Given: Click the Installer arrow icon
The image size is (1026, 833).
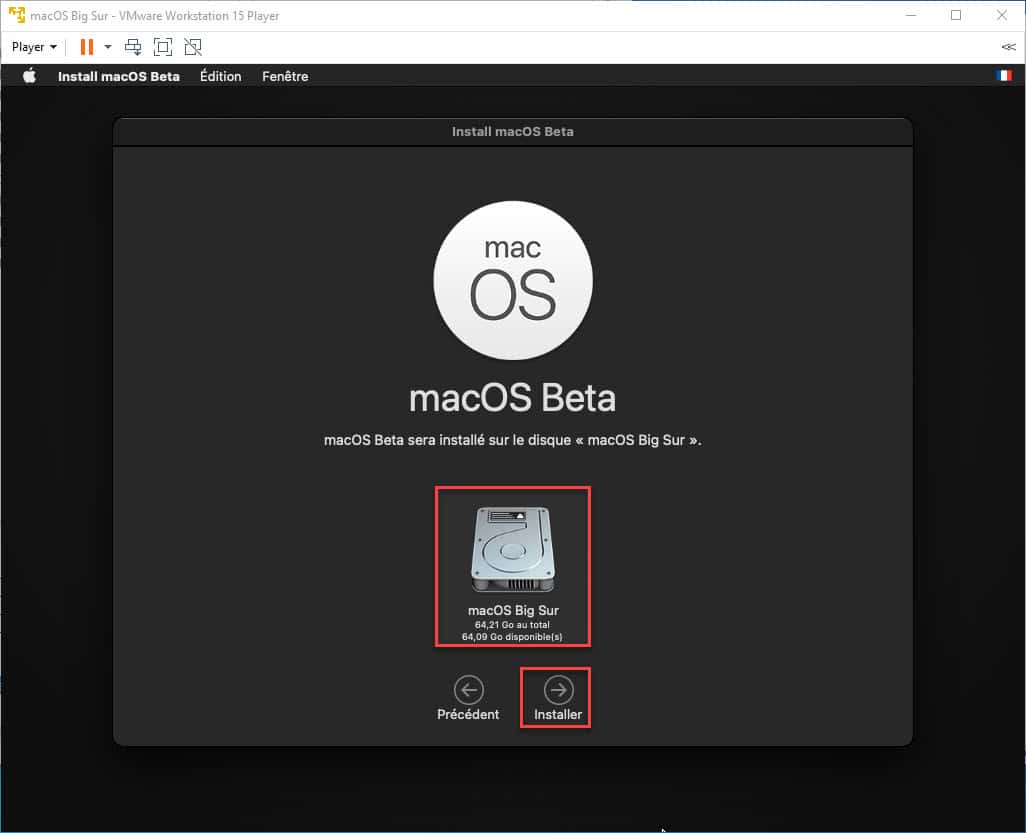Looking at the screenshot, I should coord(558,689).
